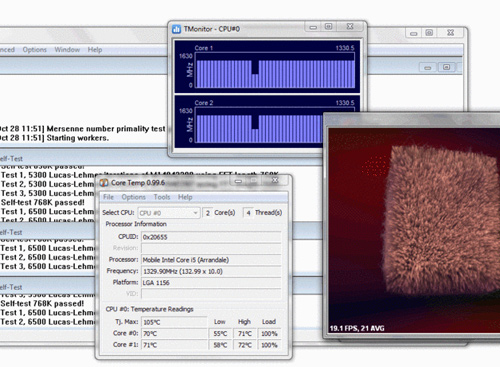Viewport: 500px width, 367px height.
Task: Restore the Prime95 inner child window
Action: (446, 67)
